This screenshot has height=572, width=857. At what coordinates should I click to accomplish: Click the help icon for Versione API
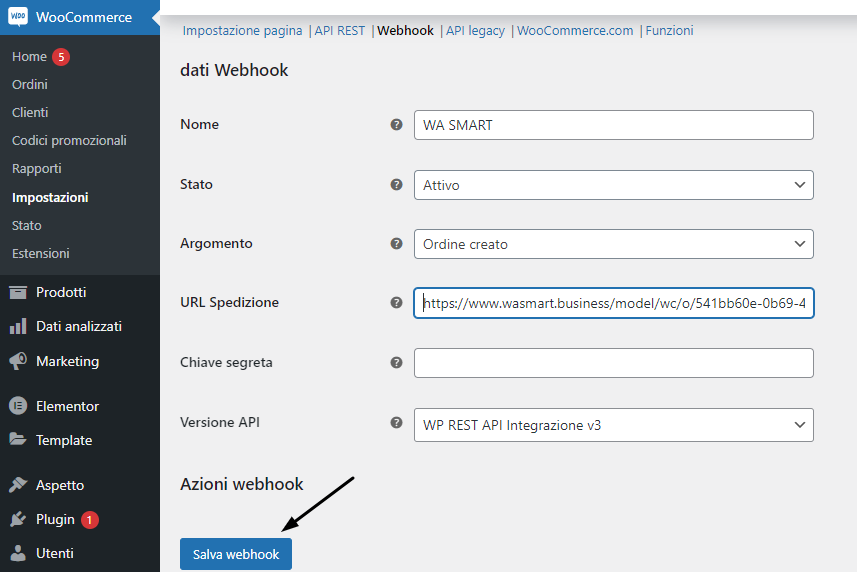[396, 423]
